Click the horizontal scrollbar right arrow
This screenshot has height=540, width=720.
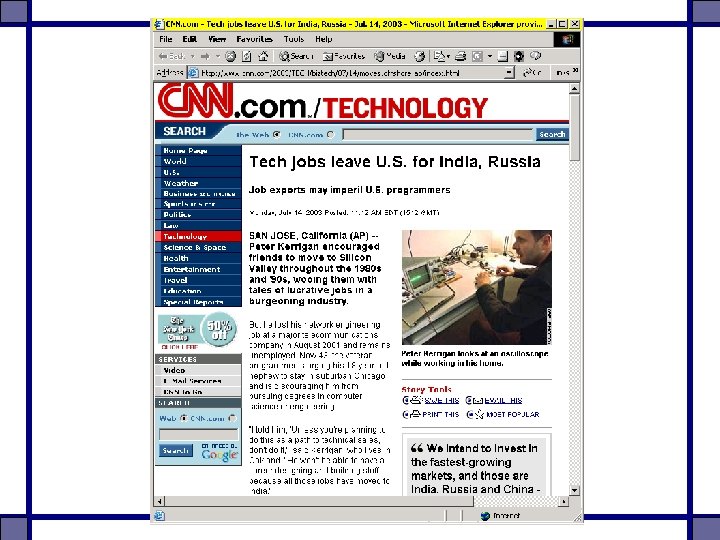pyautogui.click(x=564, y=501)
